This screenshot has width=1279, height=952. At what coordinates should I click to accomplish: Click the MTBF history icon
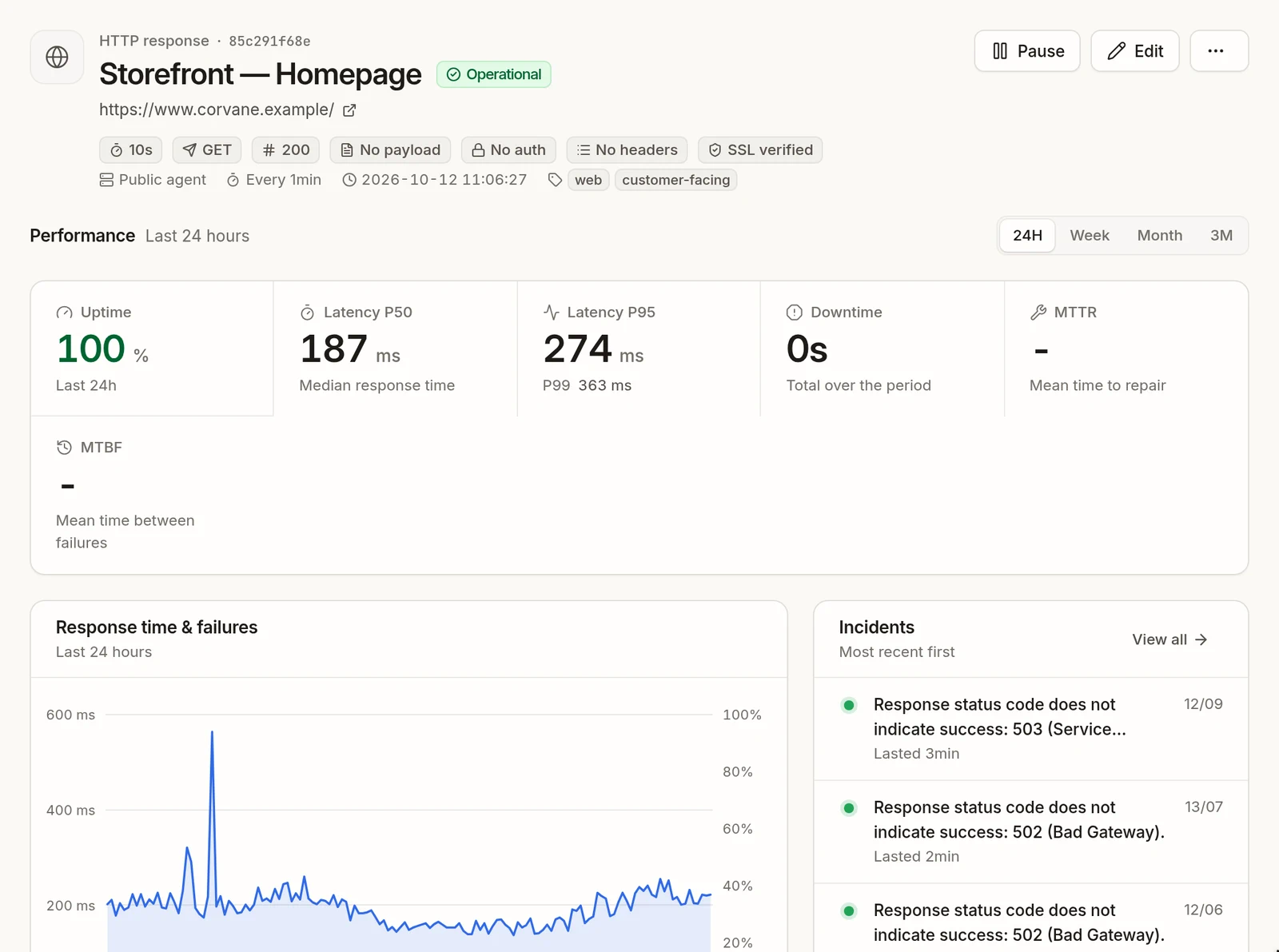click(x=64, y=448)
